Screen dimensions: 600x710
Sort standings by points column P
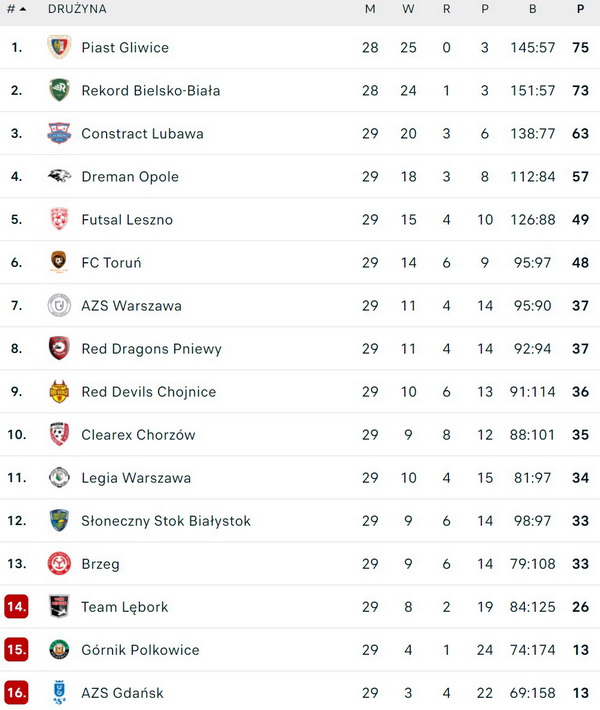(581, 9)
